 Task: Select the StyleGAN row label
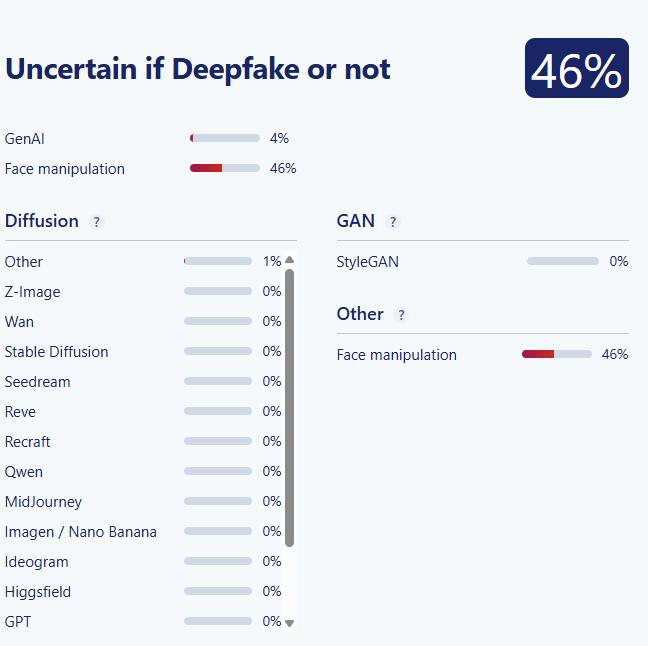click(367, 262)
